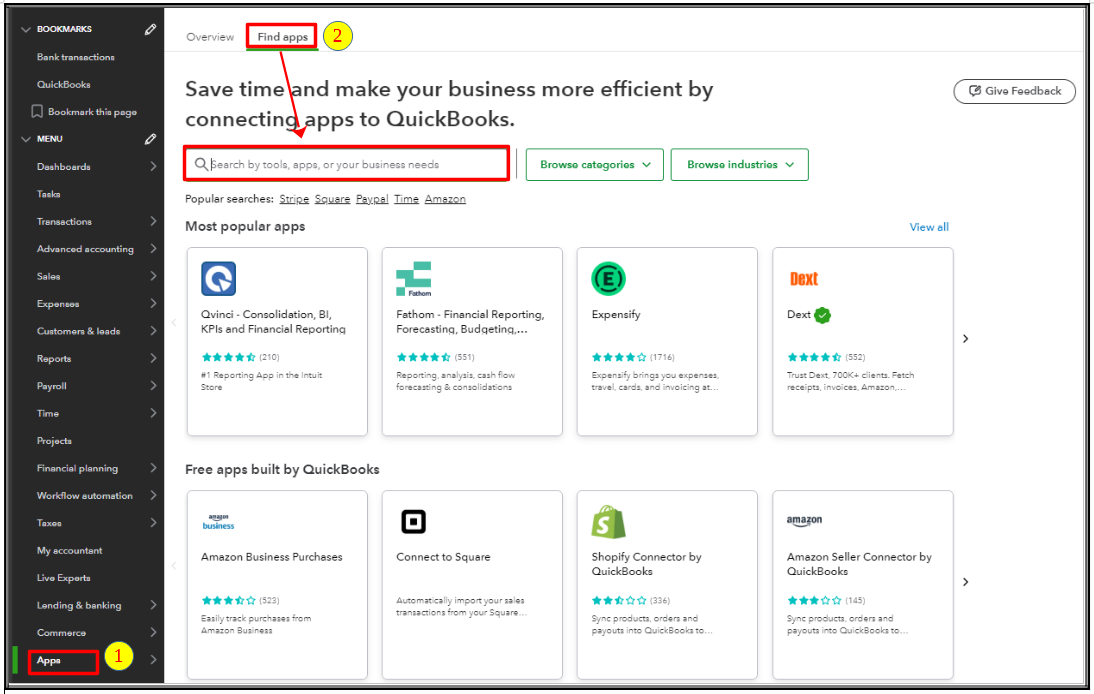The width and height of the screenshot is (1094, 694).
Task: Click the search magnifier icon
Action: 201,164
